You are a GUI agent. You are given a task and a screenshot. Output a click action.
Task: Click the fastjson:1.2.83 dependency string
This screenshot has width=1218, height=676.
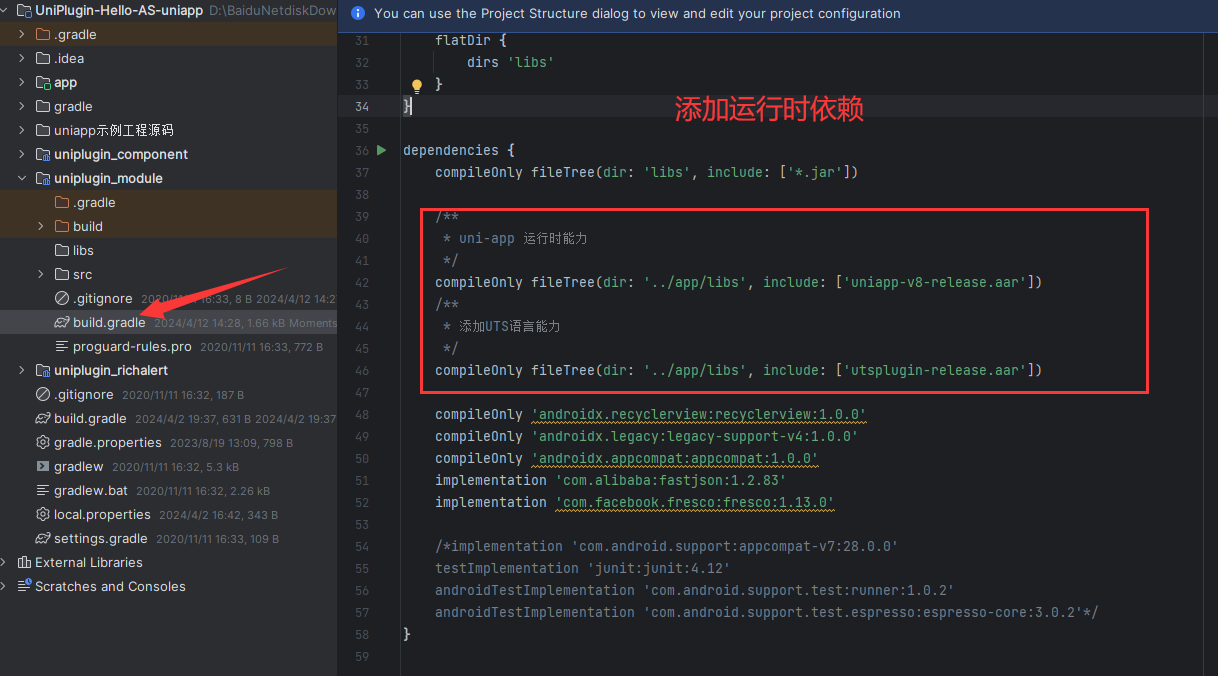click(671, 480)
